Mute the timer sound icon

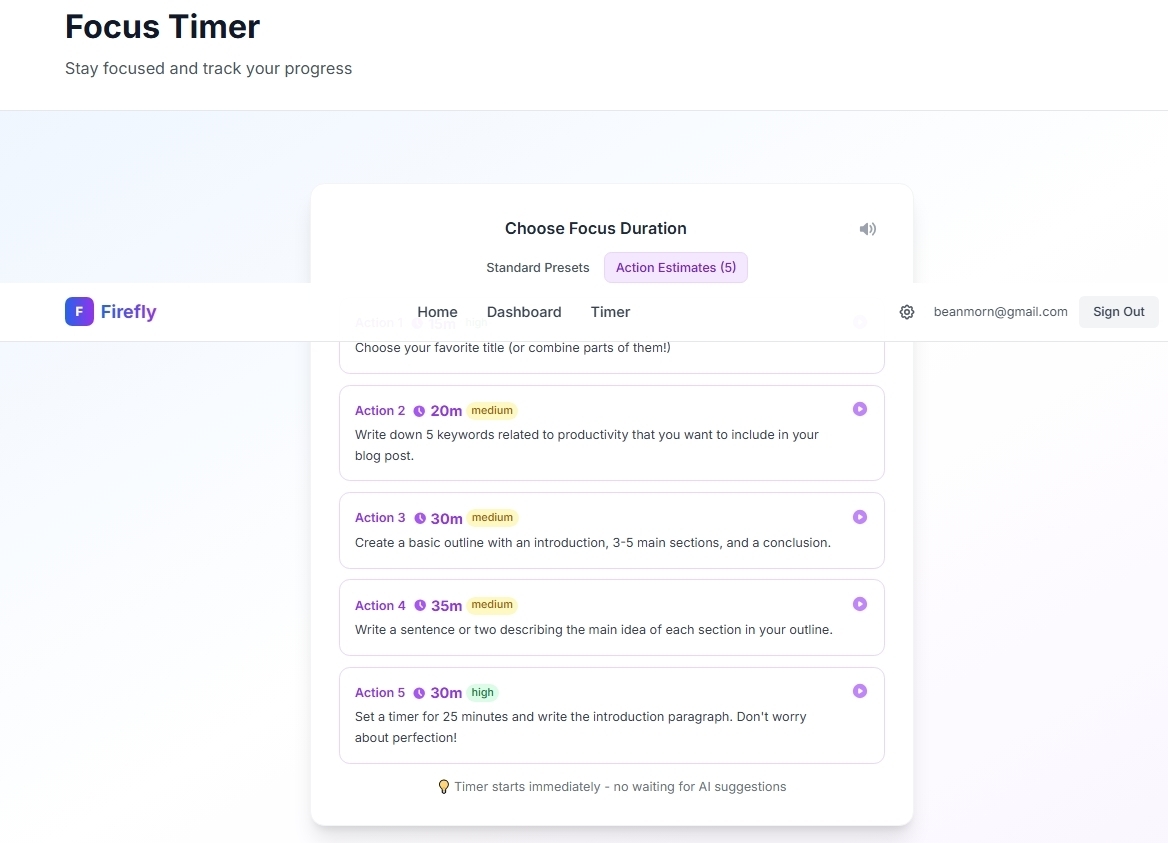click(868, 228)
